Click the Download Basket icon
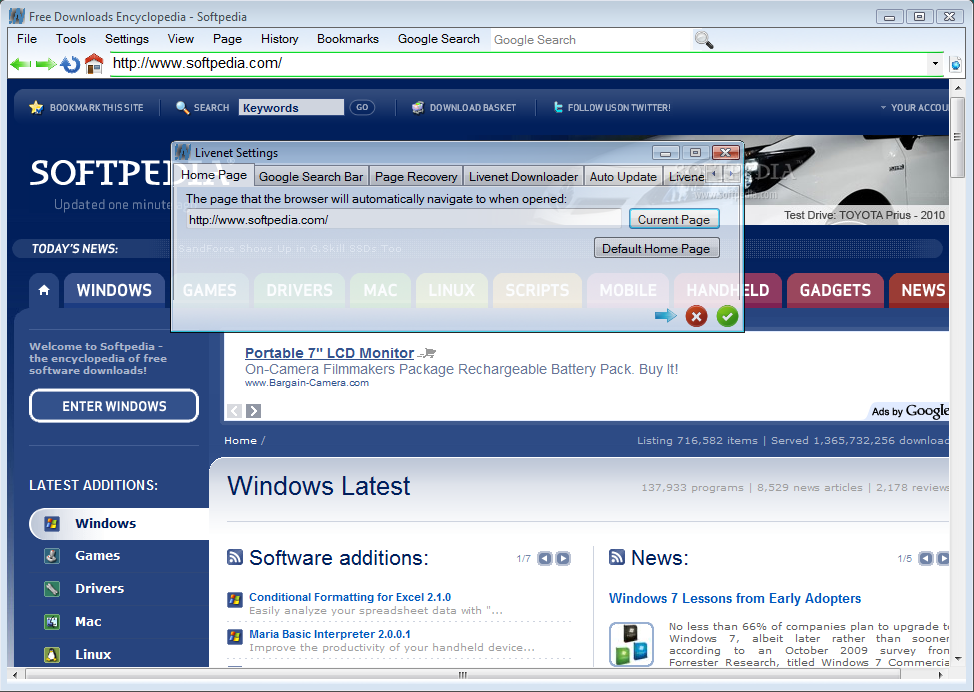The height and width of the screenshot is (692, 974). point(418,107)
